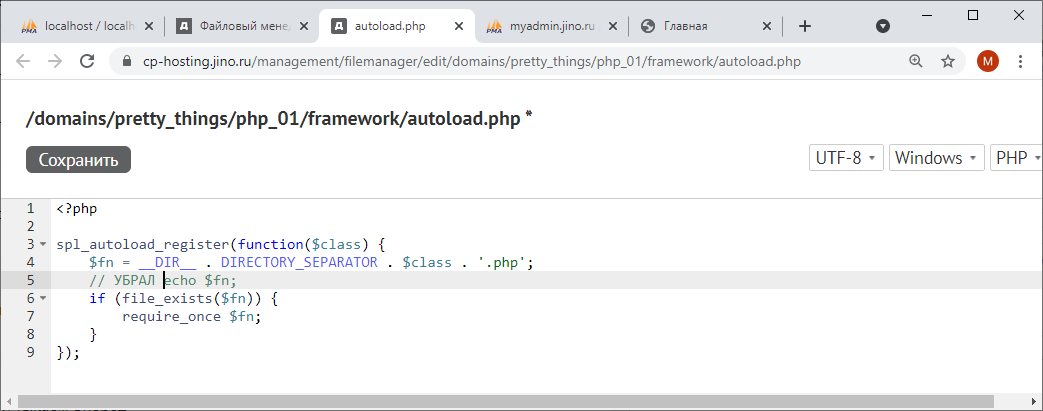Collapse code fold arrow on line 6
Viewport: 1043px width, 411px height.
[x=43, y=298]
